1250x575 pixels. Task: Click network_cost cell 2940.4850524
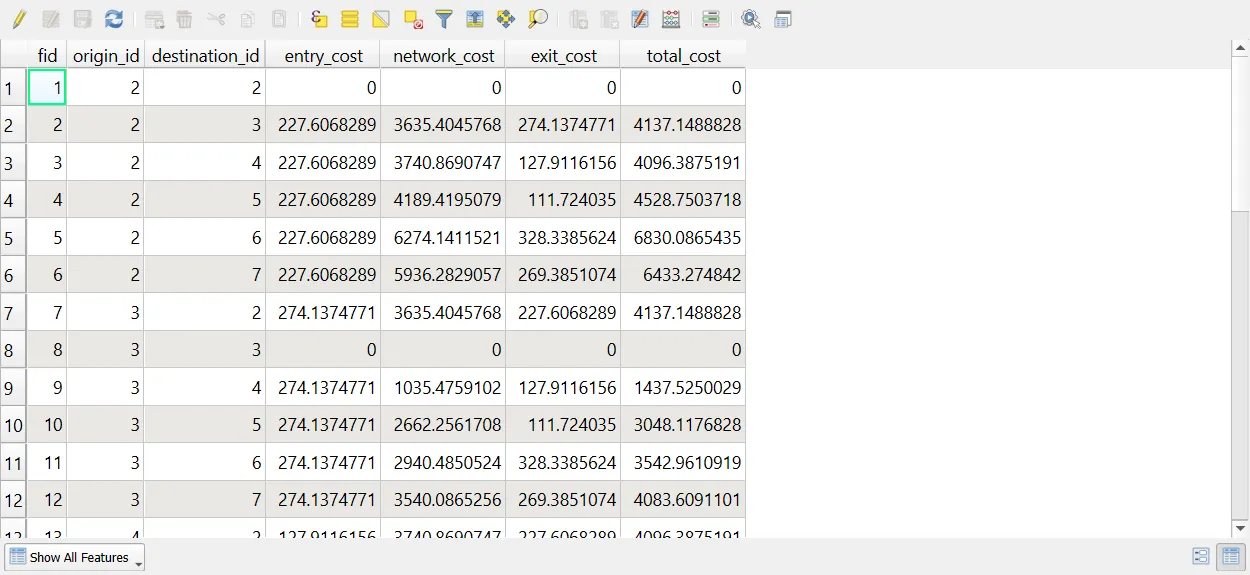(x=443, y=462)
